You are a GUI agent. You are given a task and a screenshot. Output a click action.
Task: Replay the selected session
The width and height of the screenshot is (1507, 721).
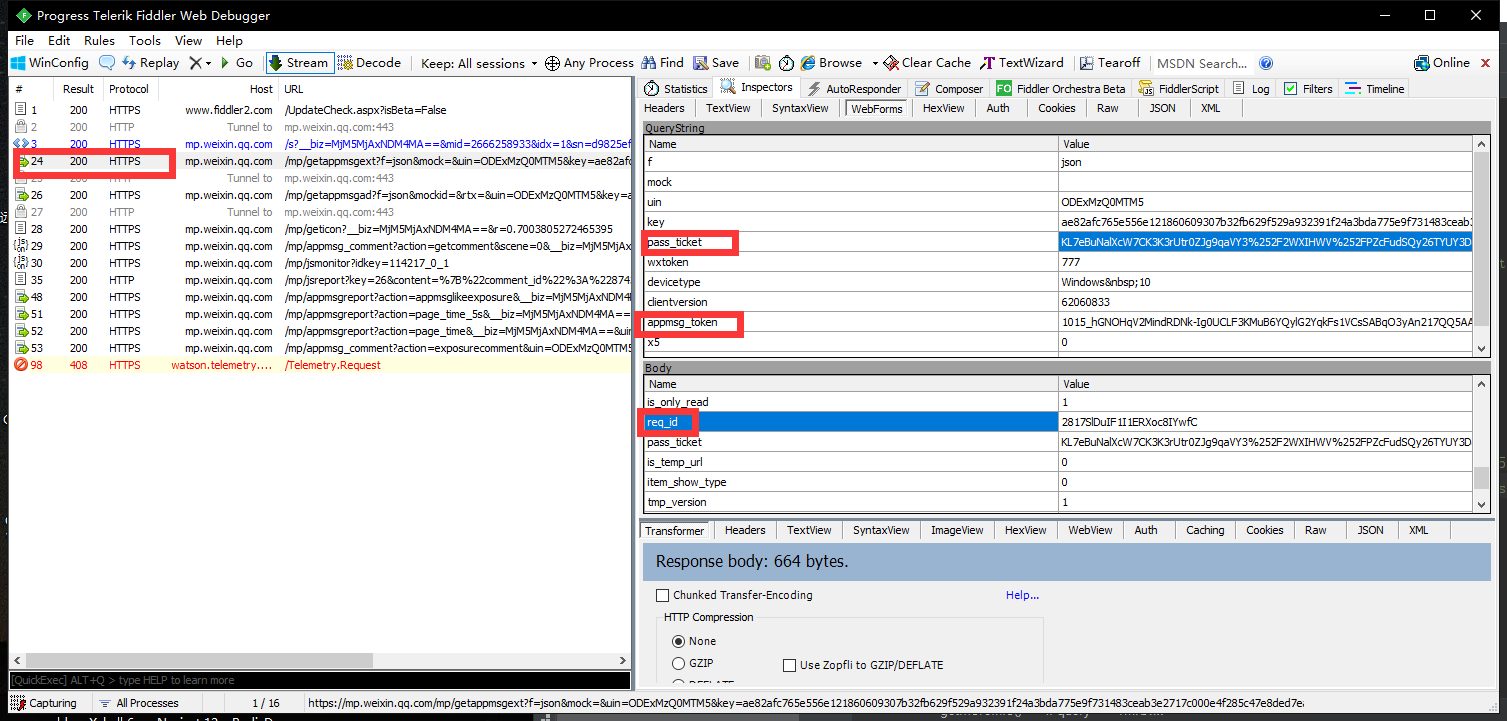[150, 63]
